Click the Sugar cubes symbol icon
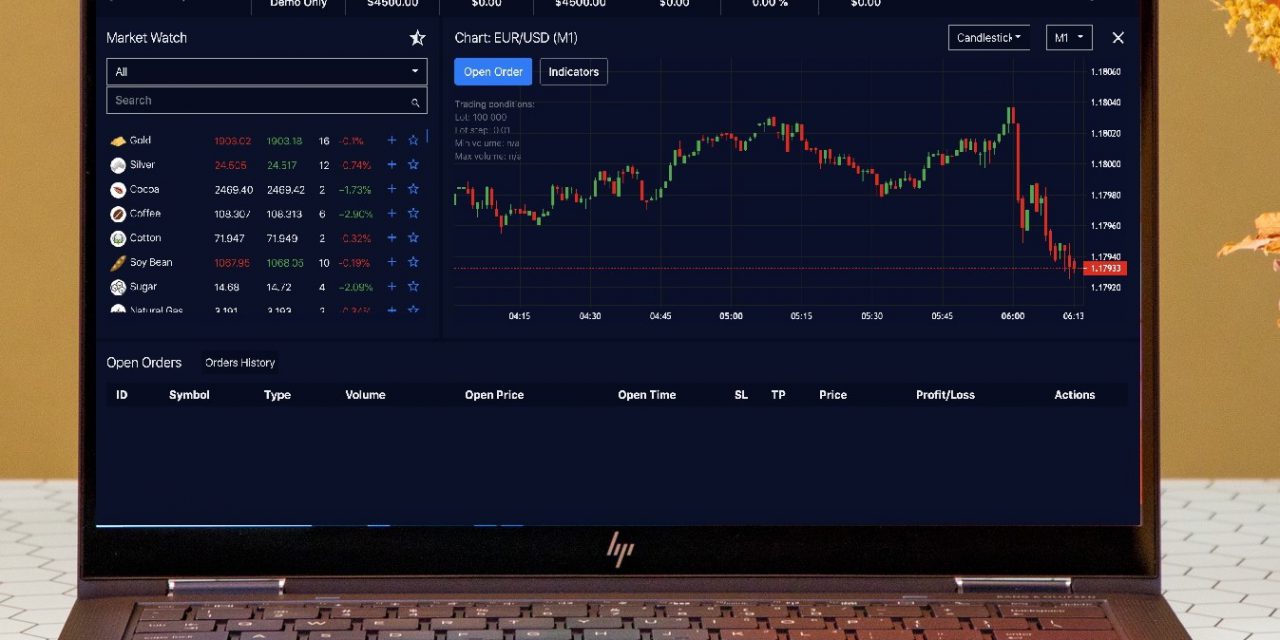Screen dimensions: 1280x640 point(118,287)
